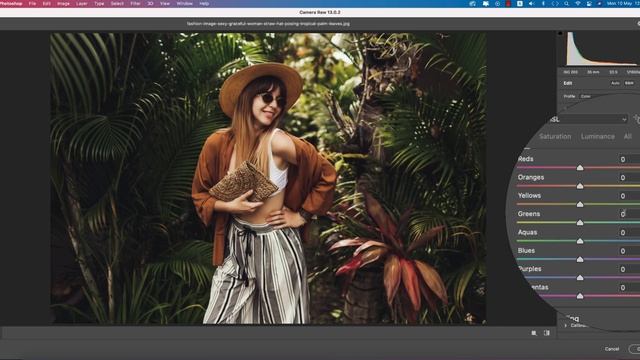The height and width of the screenshot is (360, 640).
Task: Open the Profile Color dropdown
Action: coord(586,96)
